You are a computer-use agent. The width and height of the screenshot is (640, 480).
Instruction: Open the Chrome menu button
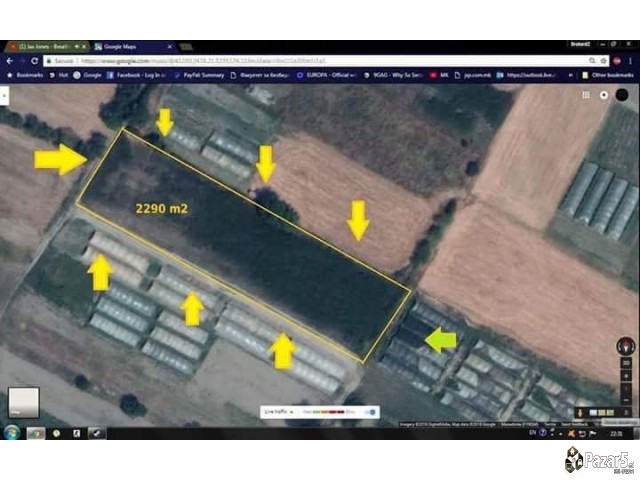click(632, 60)
